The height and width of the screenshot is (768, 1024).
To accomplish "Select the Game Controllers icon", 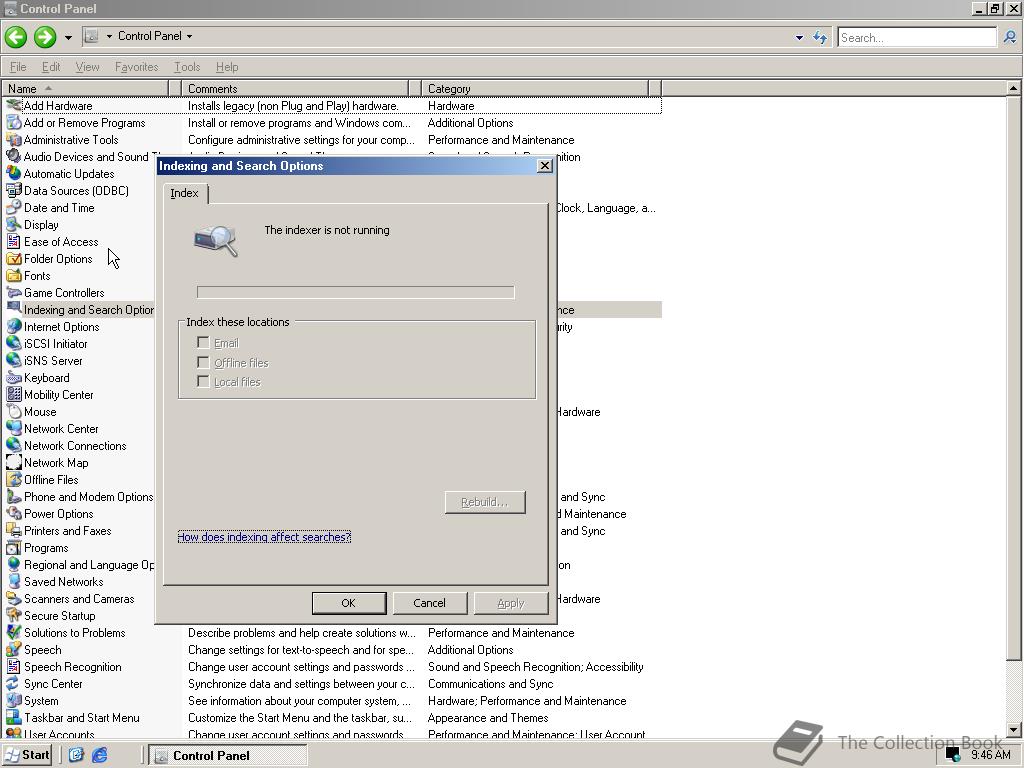I will coord(13,292).
